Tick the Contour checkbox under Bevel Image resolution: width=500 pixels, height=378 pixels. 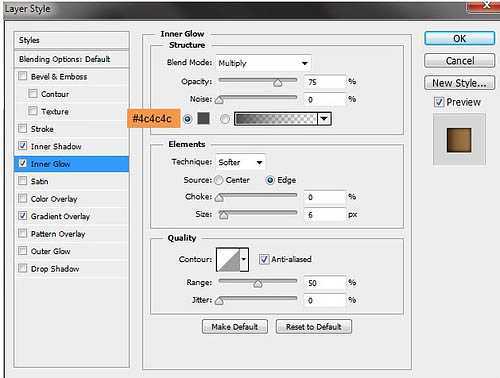(33, 93)
